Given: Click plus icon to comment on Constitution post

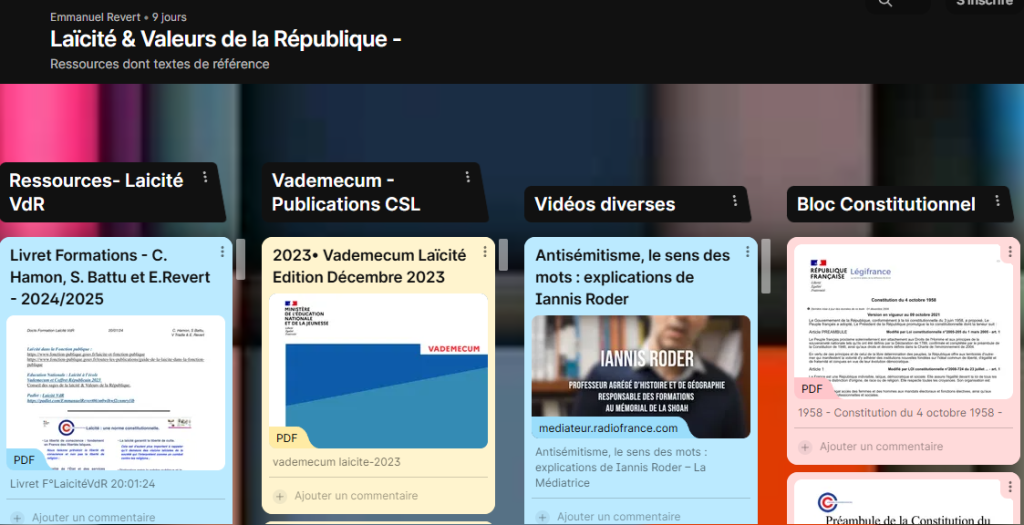Looking at the screenshot, I should (805, 447).
